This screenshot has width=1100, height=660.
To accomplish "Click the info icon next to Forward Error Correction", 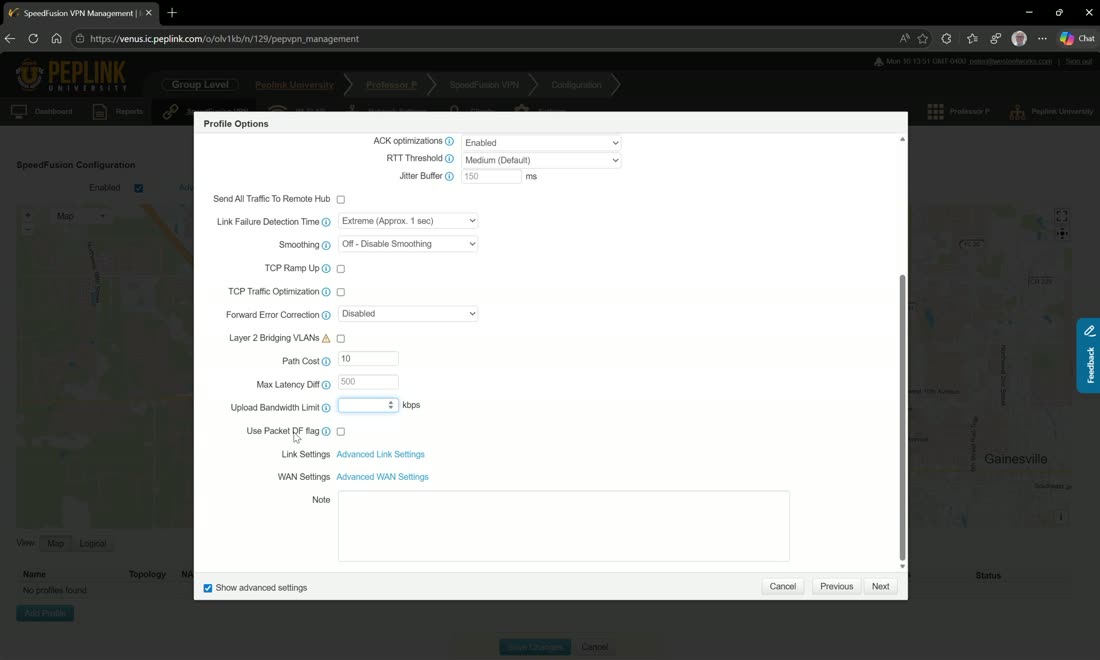I will (x=326, y=315).
